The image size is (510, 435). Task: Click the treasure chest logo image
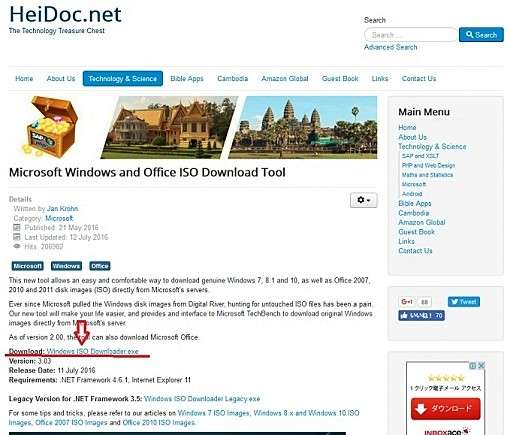point(50,127)
